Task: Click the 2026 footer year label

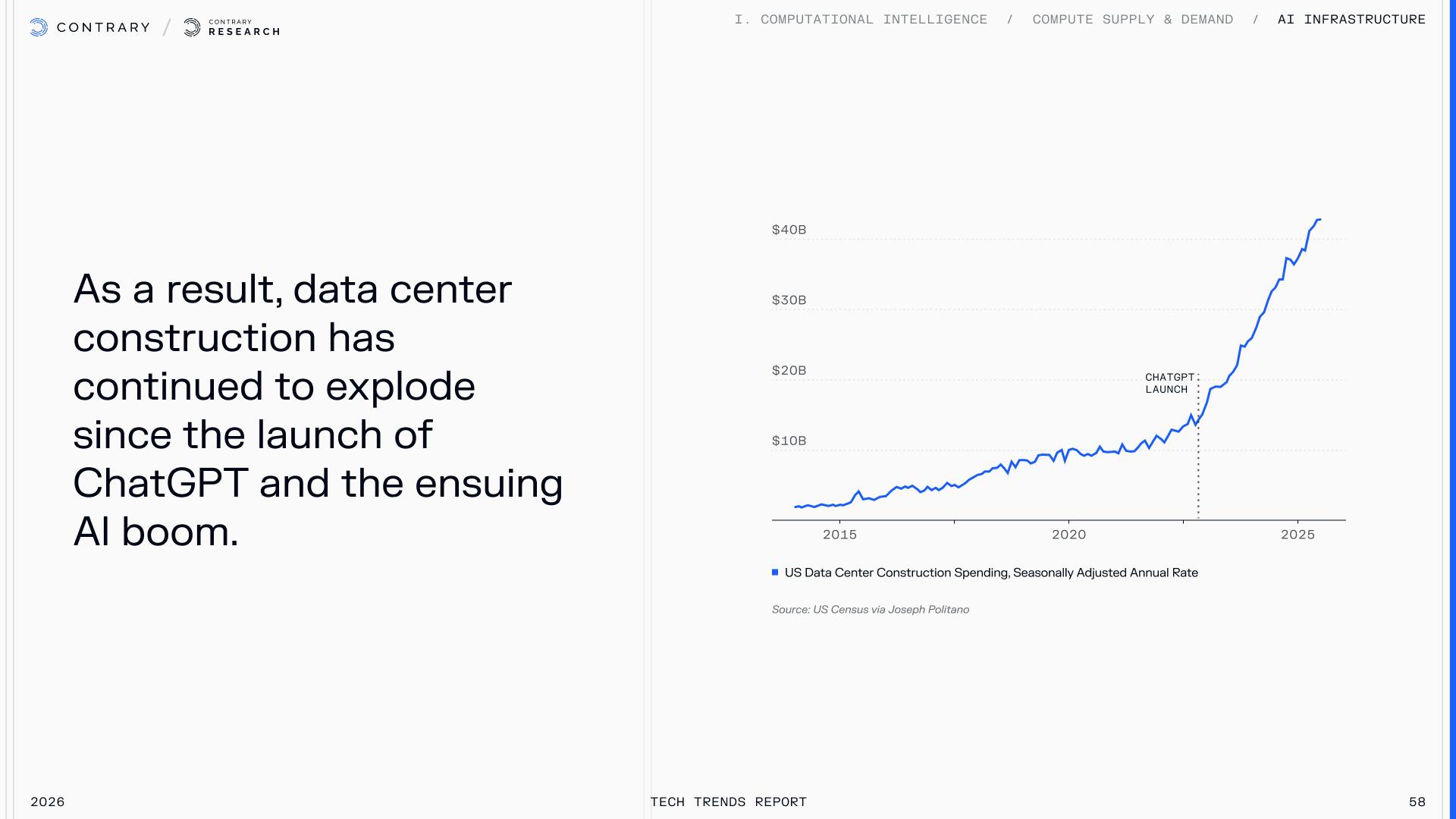Action: click(x=47, y=802)
